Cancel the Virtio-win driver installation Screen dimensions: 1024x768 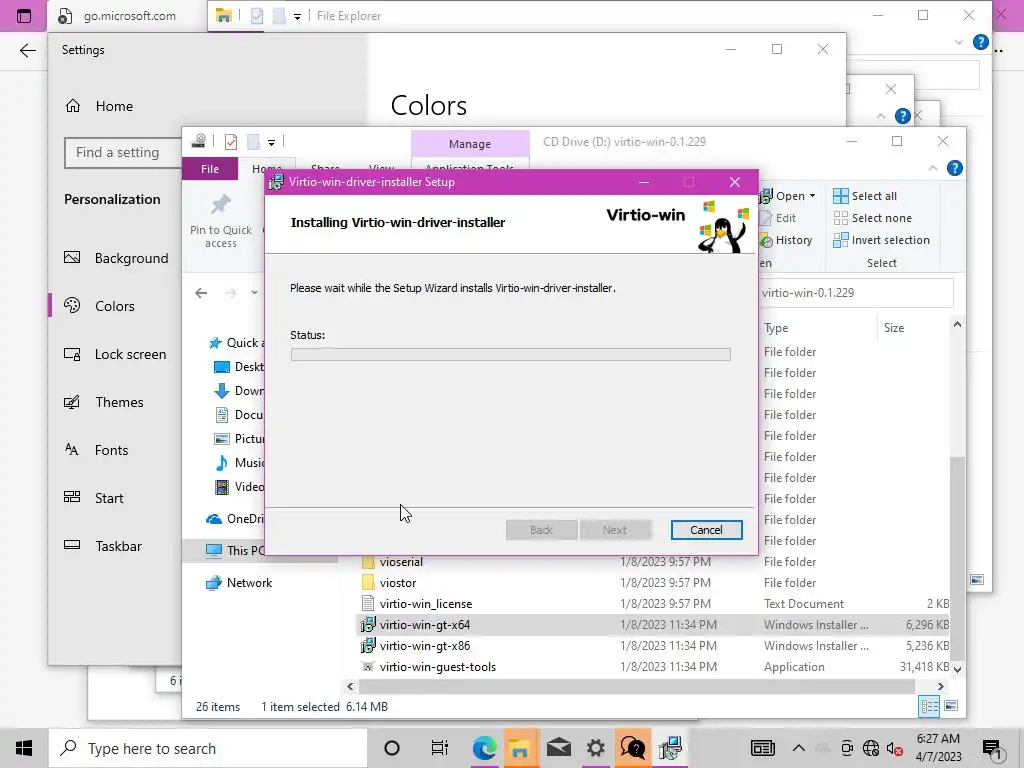tap(706, 530)
